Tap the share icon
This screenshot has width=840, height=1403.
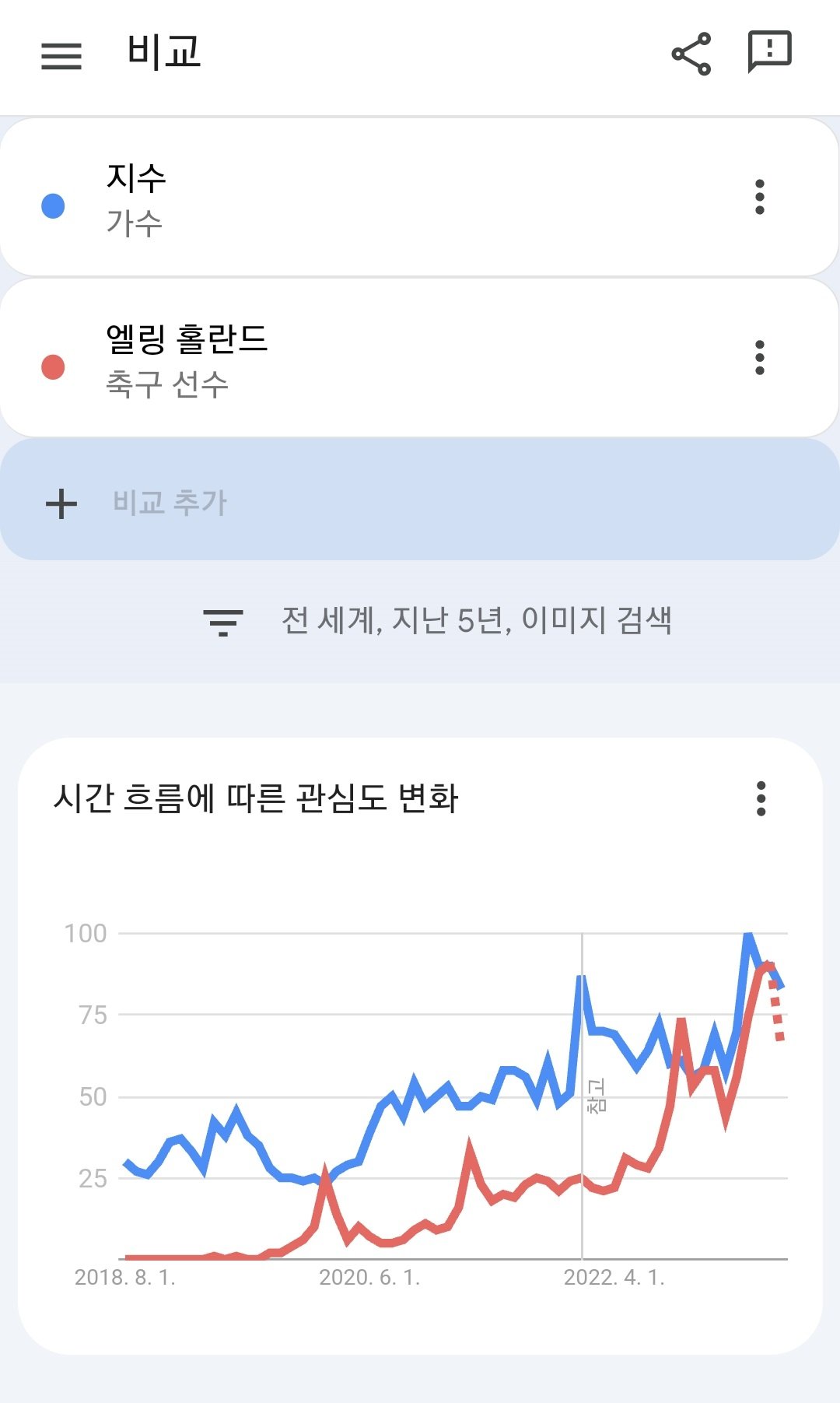[x=691, y=54]
